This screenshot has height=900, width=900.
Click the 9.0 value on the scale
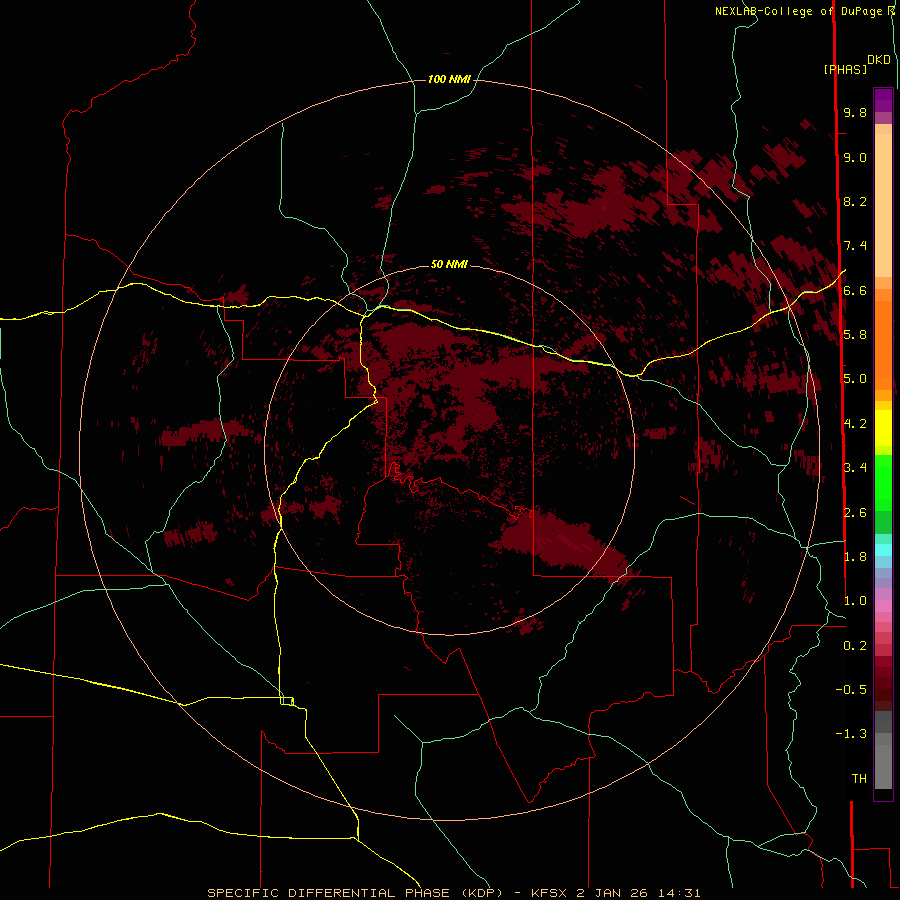click(x=855, y=157)
